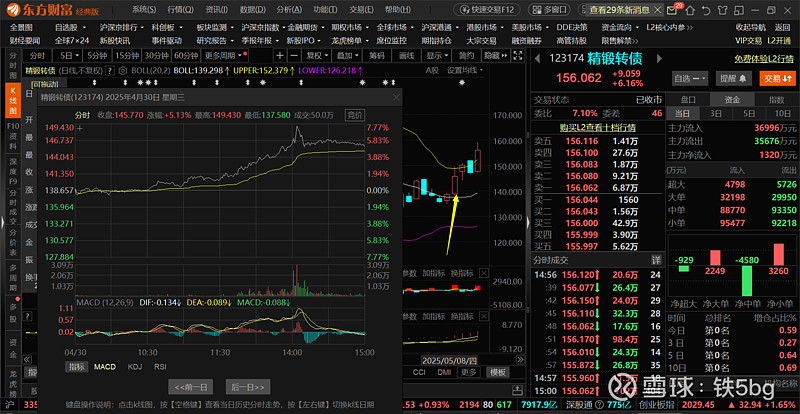The image size is (800, 414).
Task: Go to previous security left arrow
Action: pos(538,59)
